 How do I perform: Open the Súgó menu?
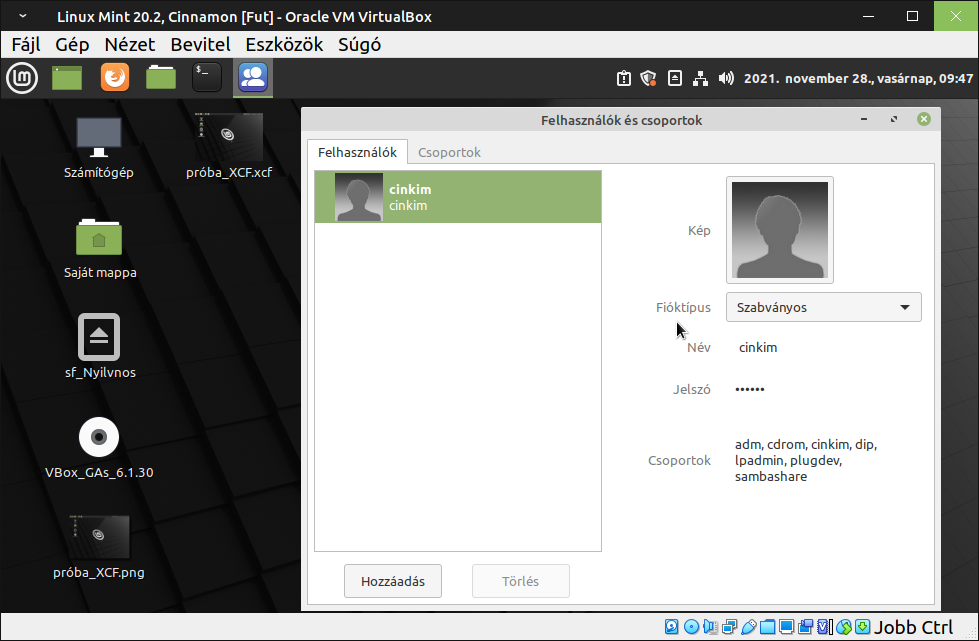359,45
